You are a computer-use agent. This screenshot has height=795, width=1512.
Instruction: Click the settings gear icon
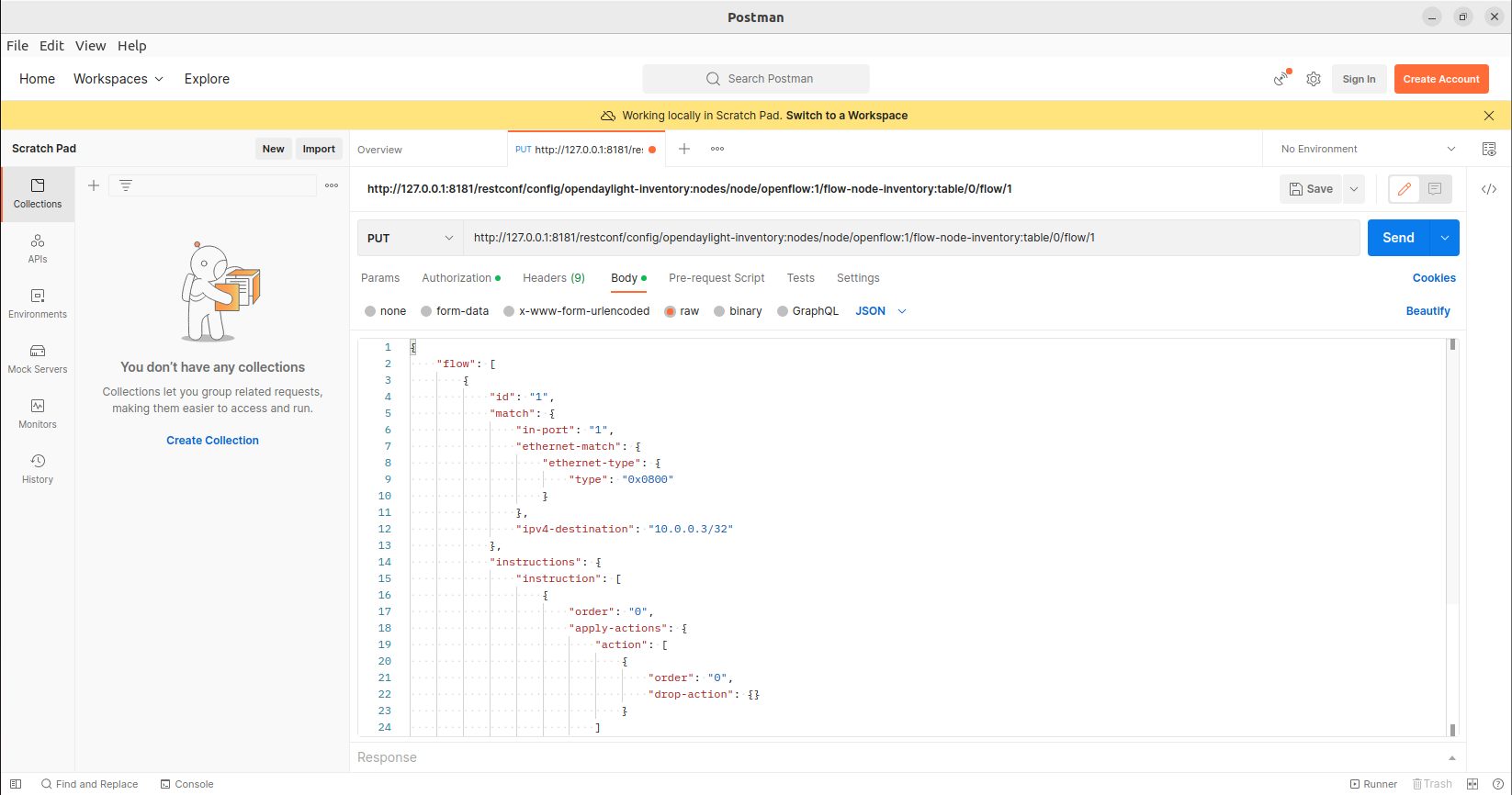point(1314,79)
